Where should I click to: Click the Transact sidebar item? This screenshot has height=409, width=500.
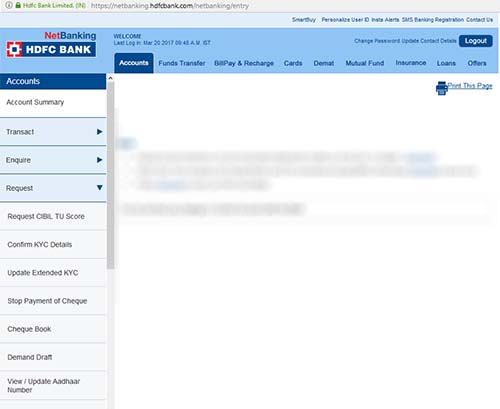click(53, 132)
